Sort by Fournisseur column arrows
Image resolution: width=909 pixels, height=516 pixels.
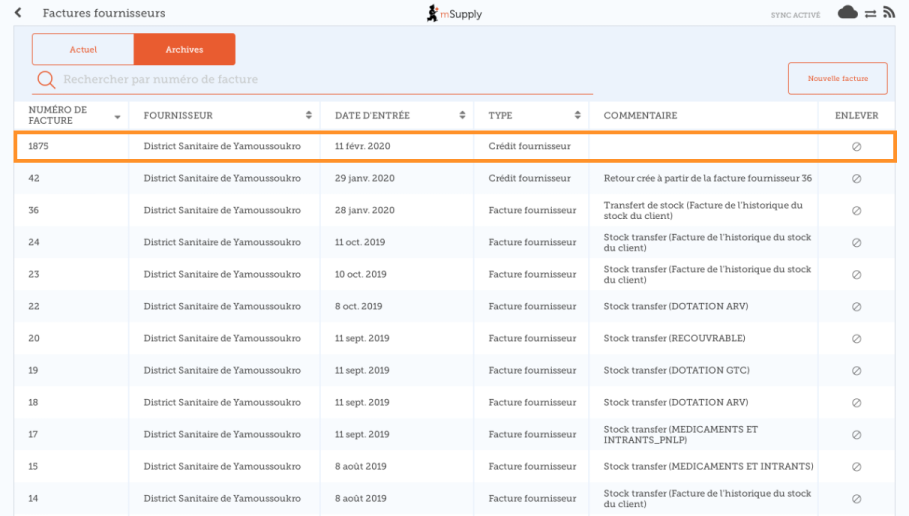click(x=309, y=115)
